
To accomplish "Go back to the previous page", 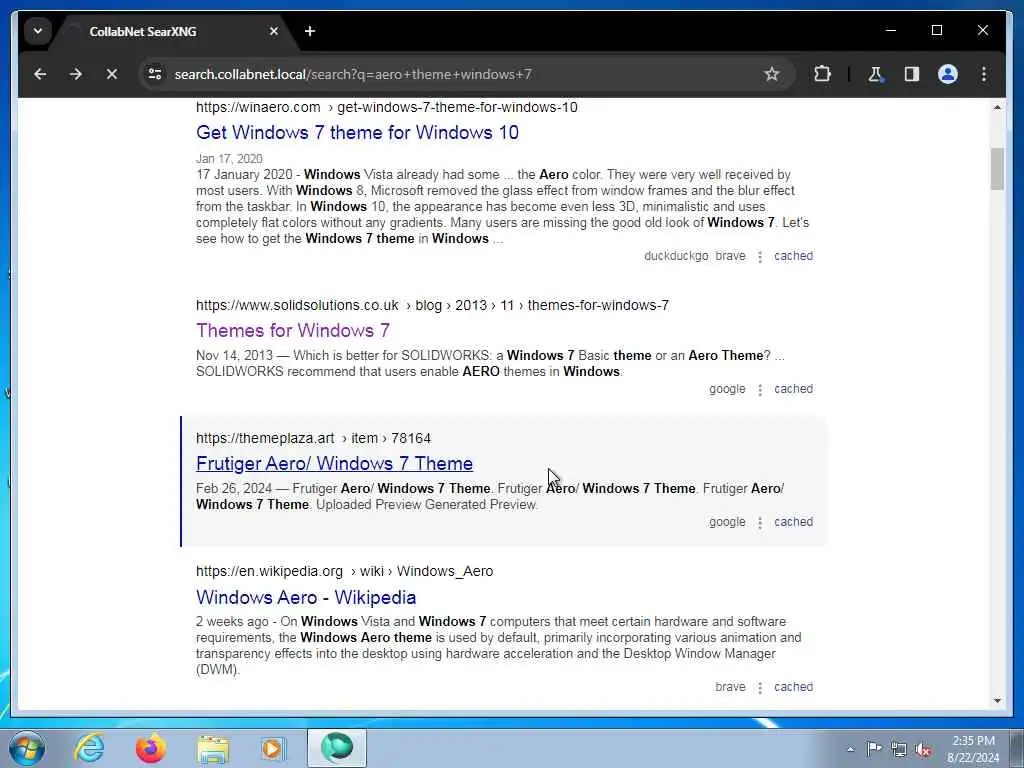I will coord(40,74).
